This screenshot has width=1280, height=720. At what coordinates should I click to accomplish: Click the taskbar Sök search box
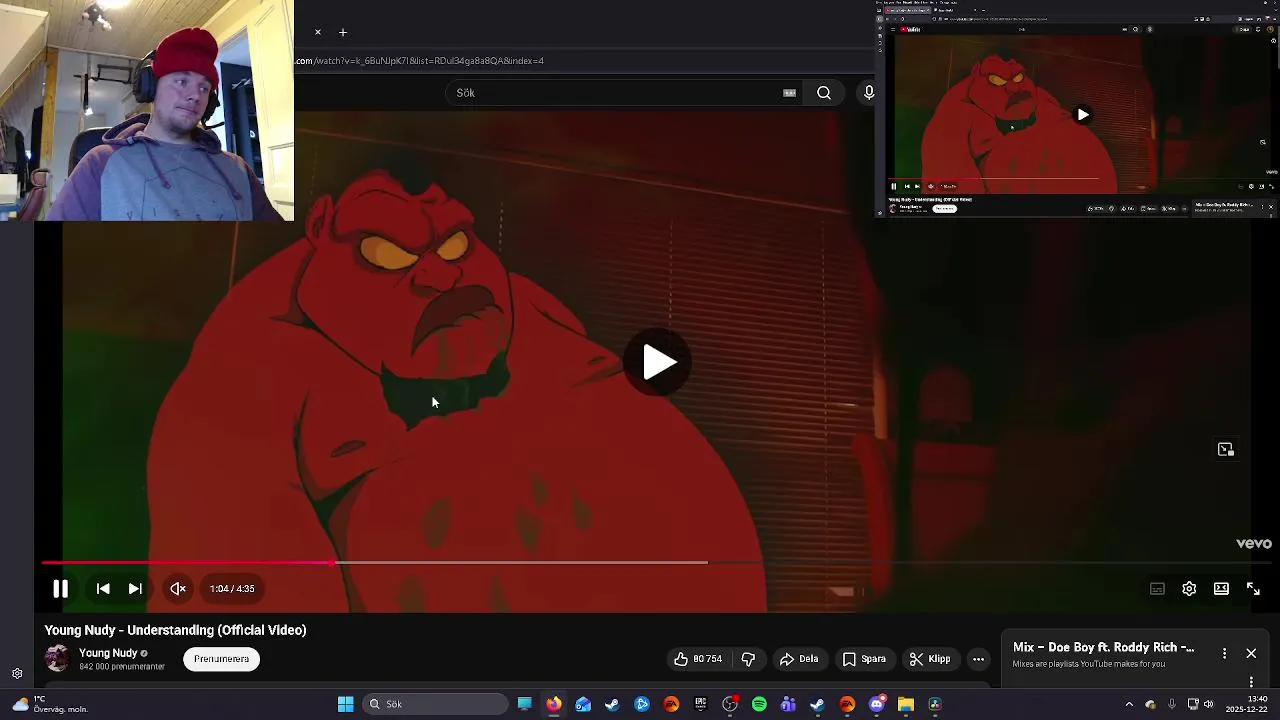pos(435,704)
